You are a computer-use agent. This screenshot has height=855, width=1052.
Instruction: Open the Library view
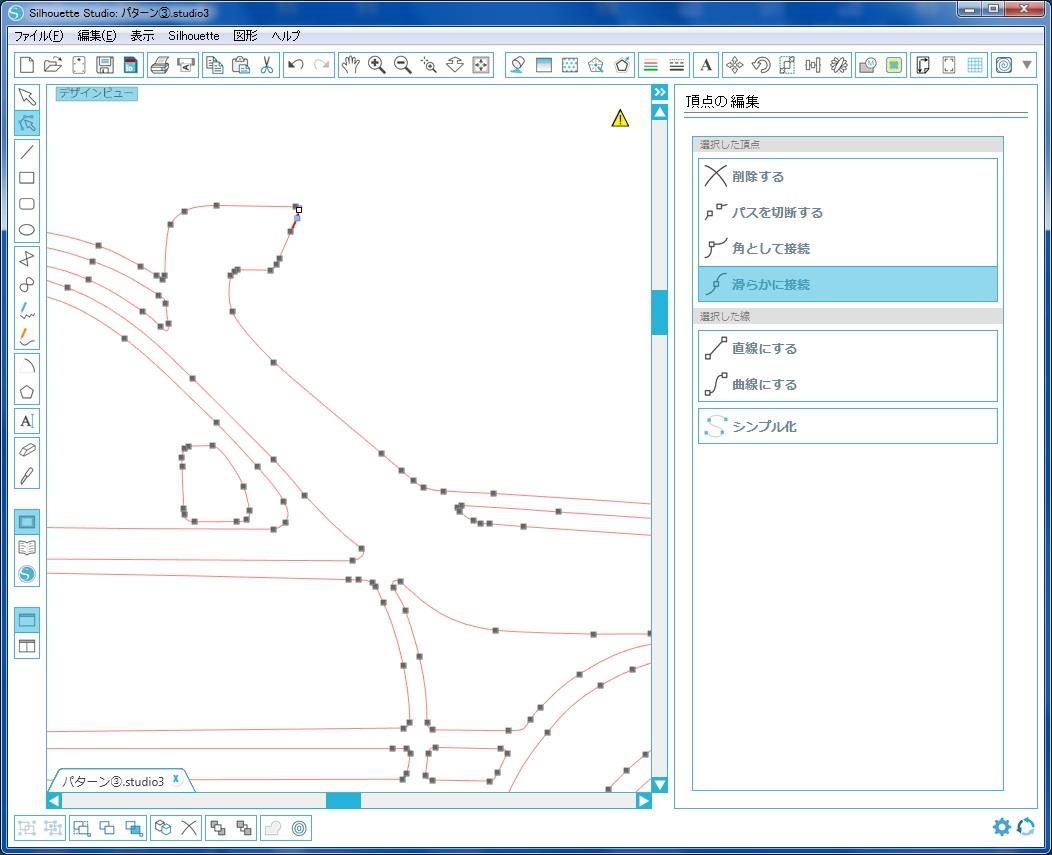coord(27,548)
